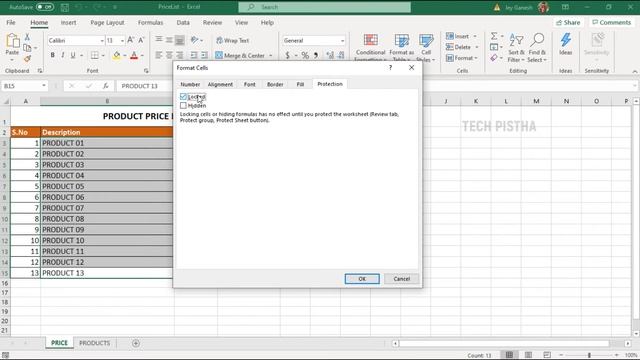This screenshot has width=640, height=360.
Task: Add a new sheet with plus icon
Action: [136, 343]
